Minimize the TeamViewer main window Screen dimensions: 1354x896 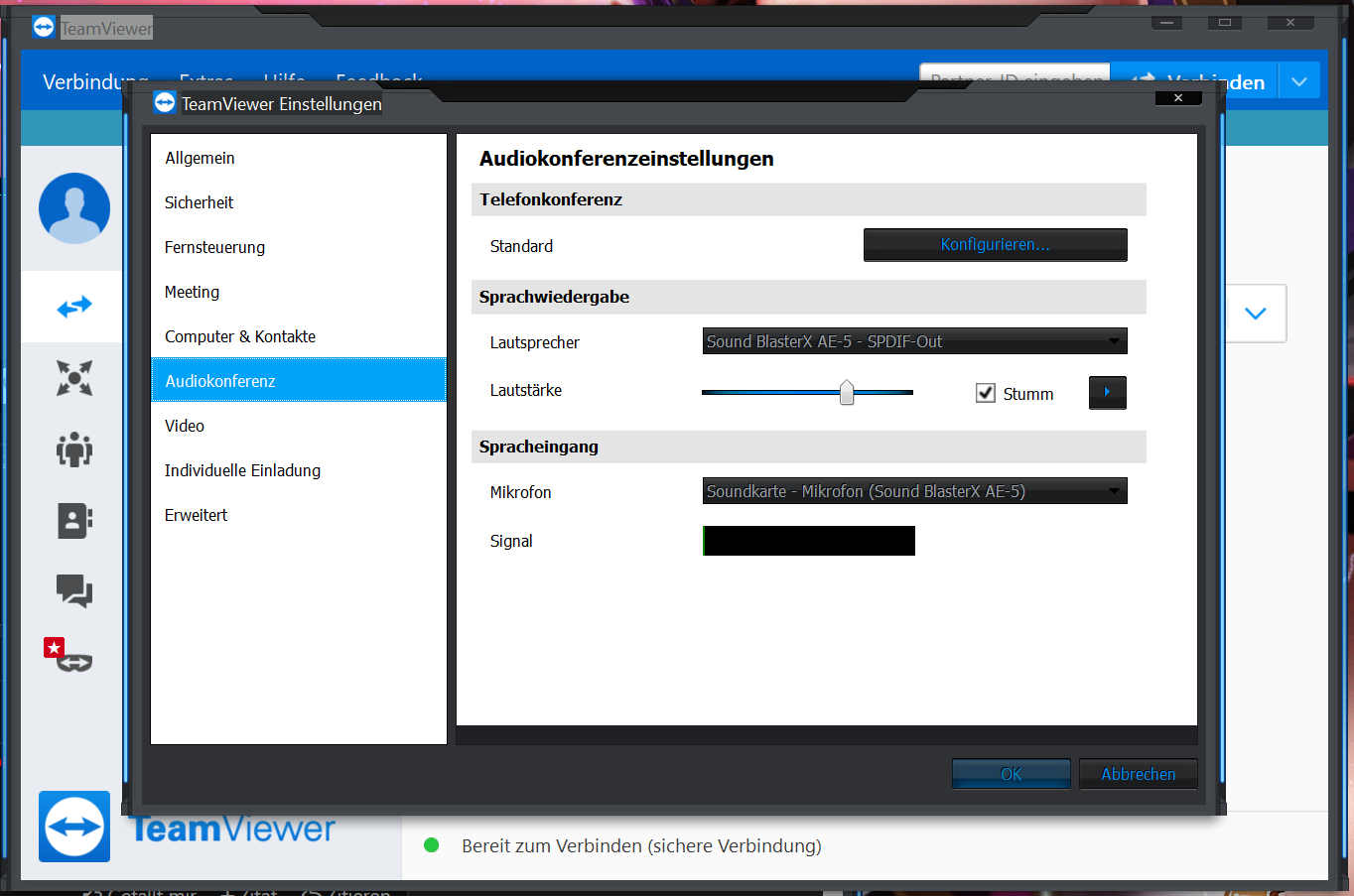(1166, 22)
